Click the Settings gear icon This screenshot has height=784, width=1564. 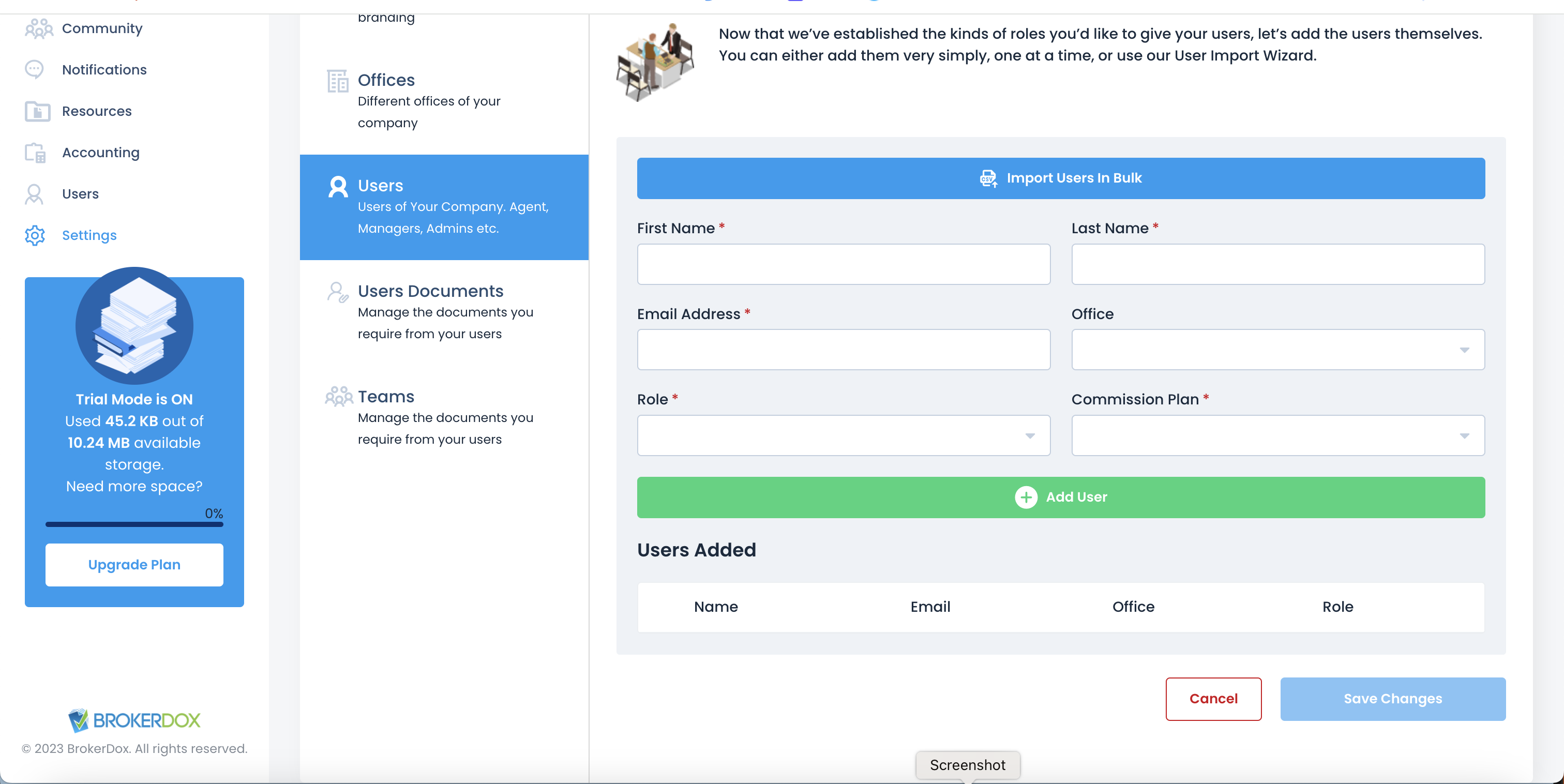[35, 235]
